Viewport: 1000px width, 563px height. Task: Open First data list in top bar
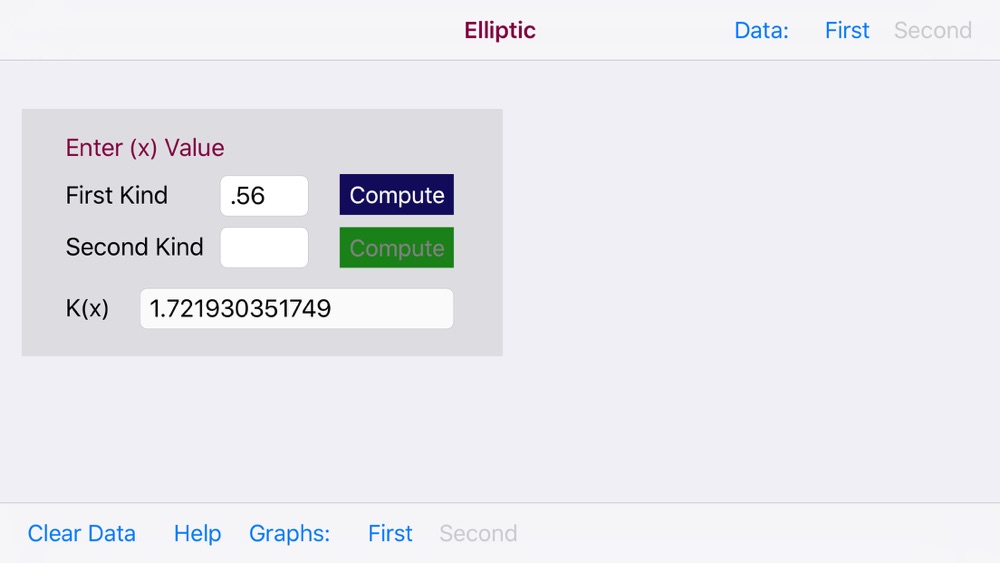pos(847,31)
